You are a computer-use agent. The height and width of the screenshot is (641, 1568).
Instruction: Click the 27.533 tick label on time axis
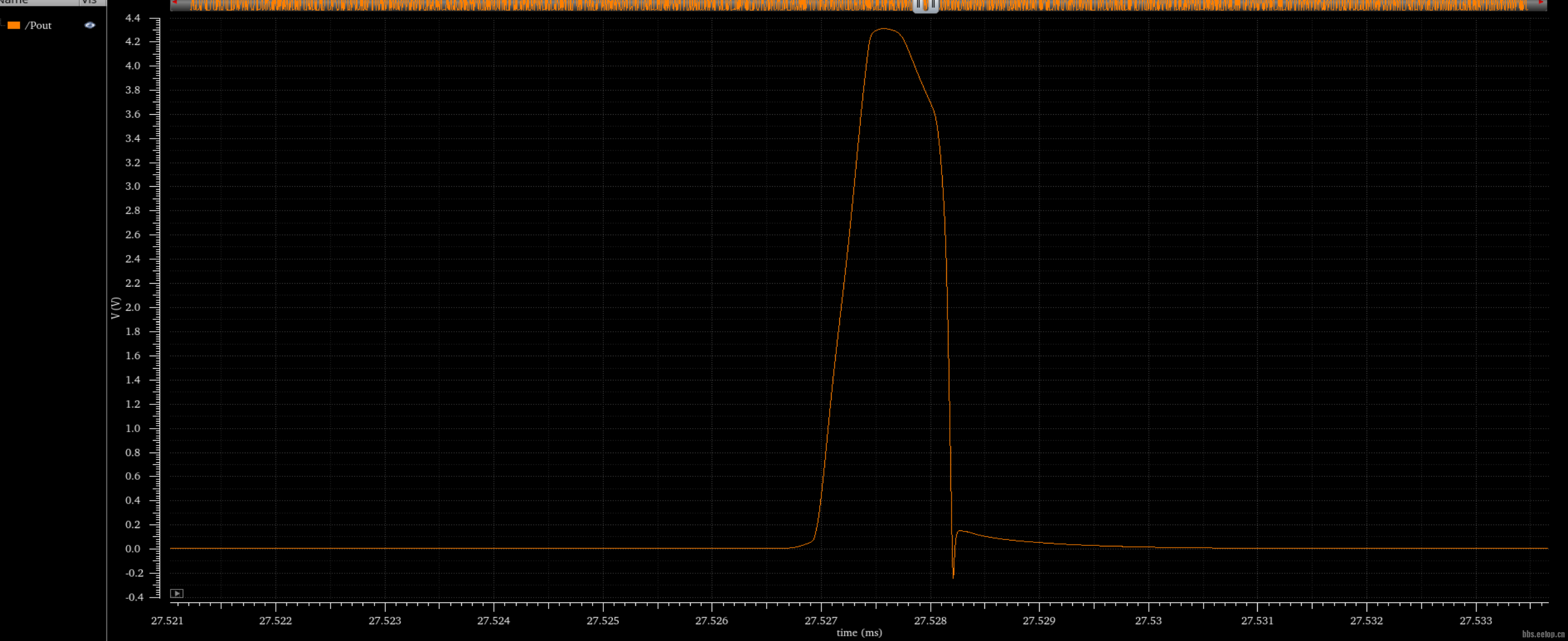click(x=1475, y=620)
